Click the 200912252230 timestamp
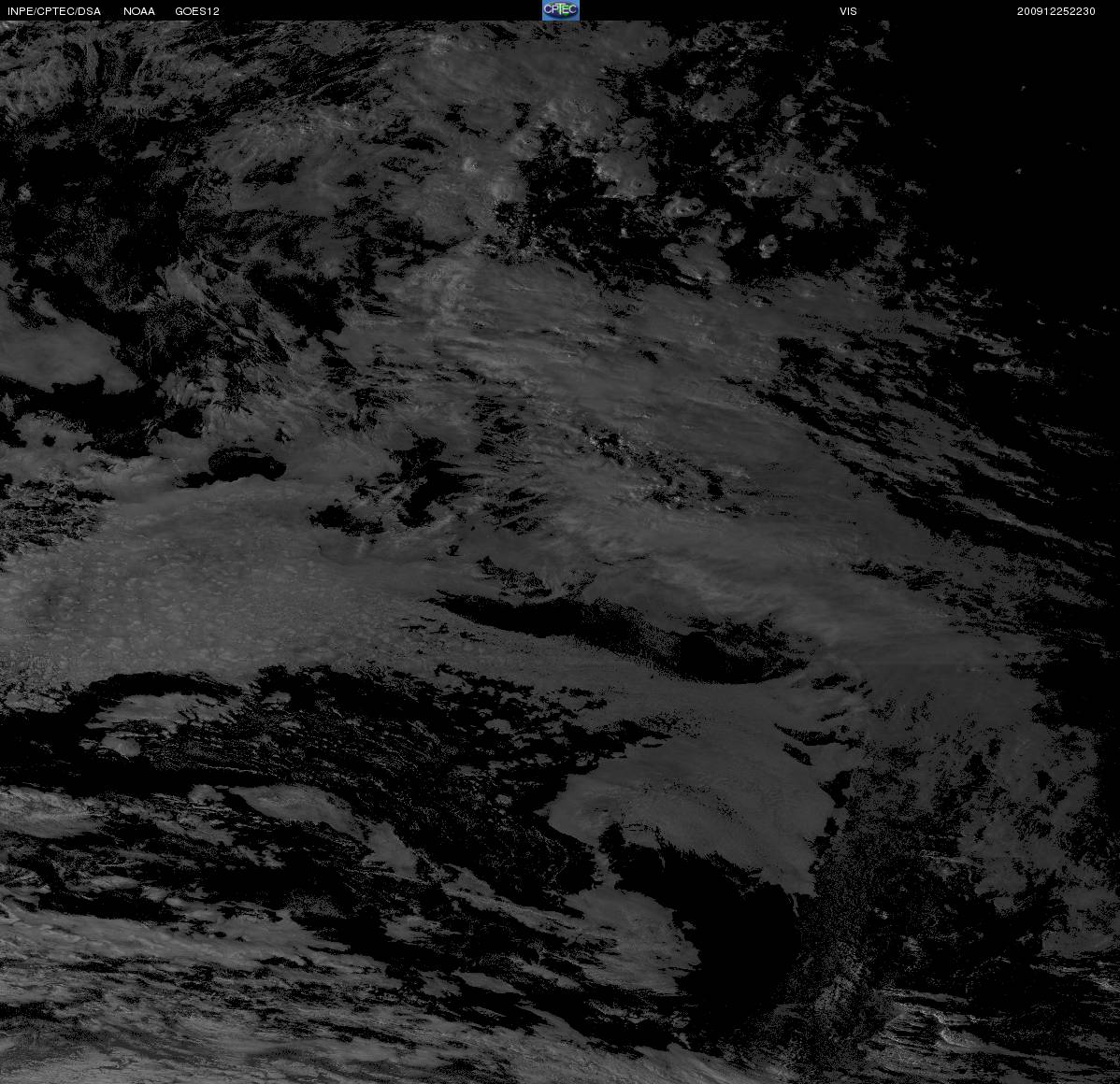The image size is (1120, 1084). pos(1056,11)
